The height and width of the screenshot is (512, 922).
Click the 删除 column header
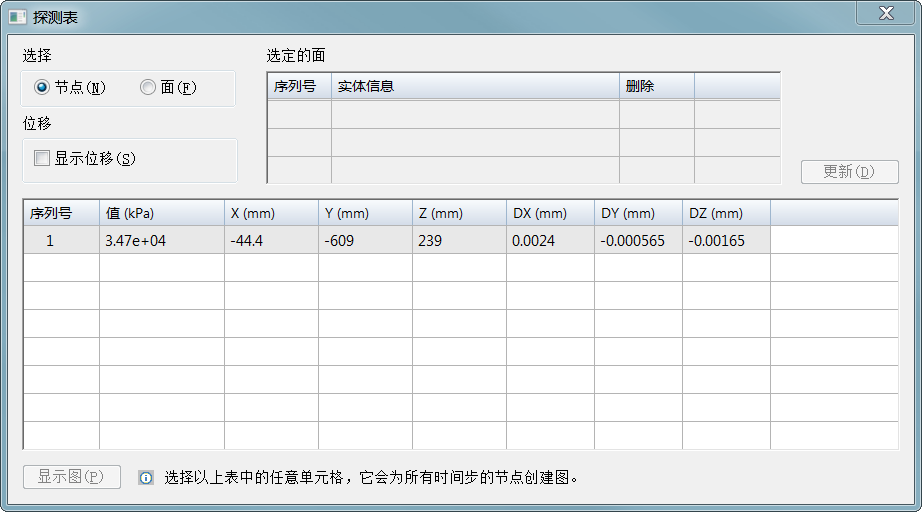pos(656,86)
